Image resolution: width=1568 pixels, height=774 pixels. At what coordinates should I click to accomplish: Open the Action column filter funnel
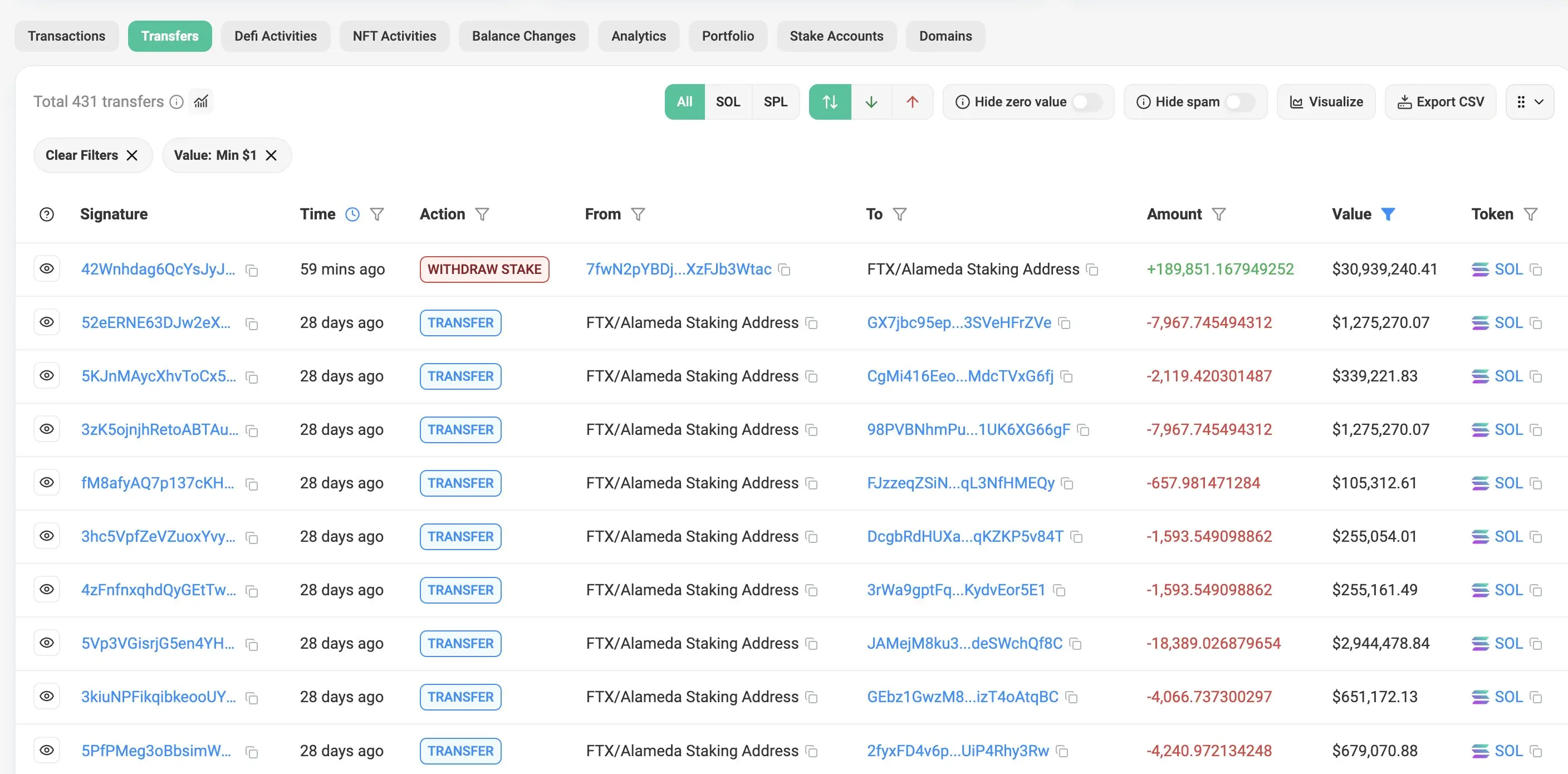[x=482, y=214]
